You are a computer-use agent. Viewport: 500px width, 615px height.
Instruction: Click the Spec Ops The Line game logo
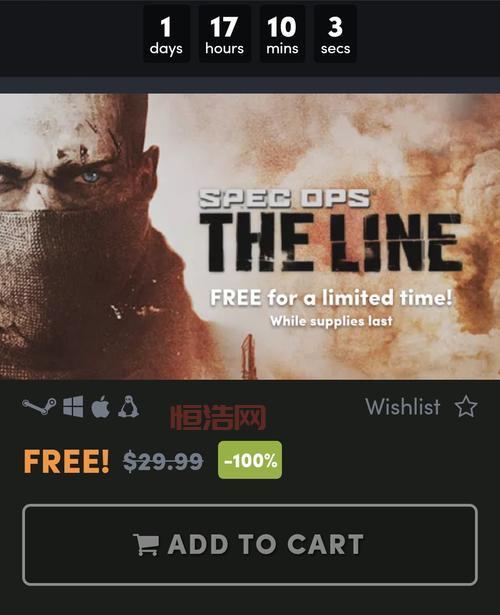pos(330,231)
